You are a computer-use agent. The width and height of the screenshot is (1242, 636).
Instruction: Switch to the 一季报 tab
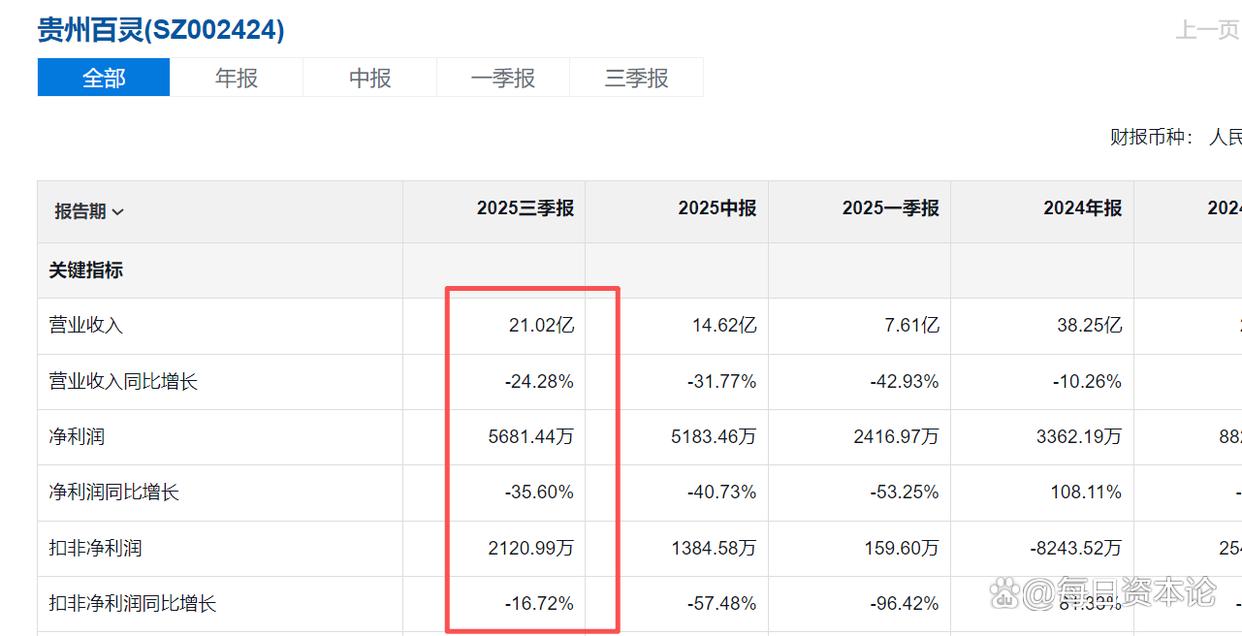[503, 78]
